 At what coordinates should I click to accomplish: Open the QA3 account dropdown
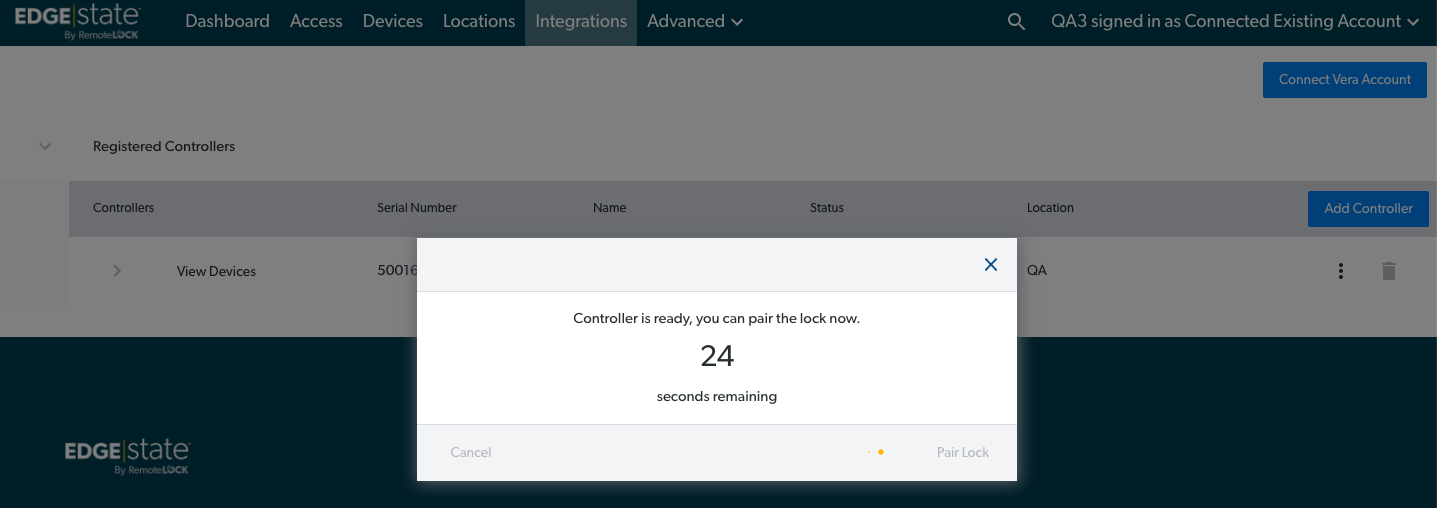(1235, 22)
